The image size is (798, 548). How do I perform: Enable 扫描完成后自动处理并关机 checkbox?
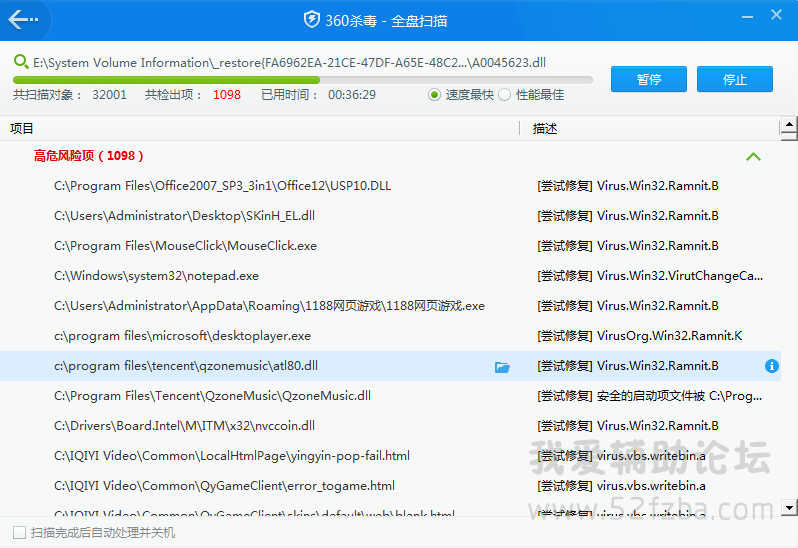(19, 533)
